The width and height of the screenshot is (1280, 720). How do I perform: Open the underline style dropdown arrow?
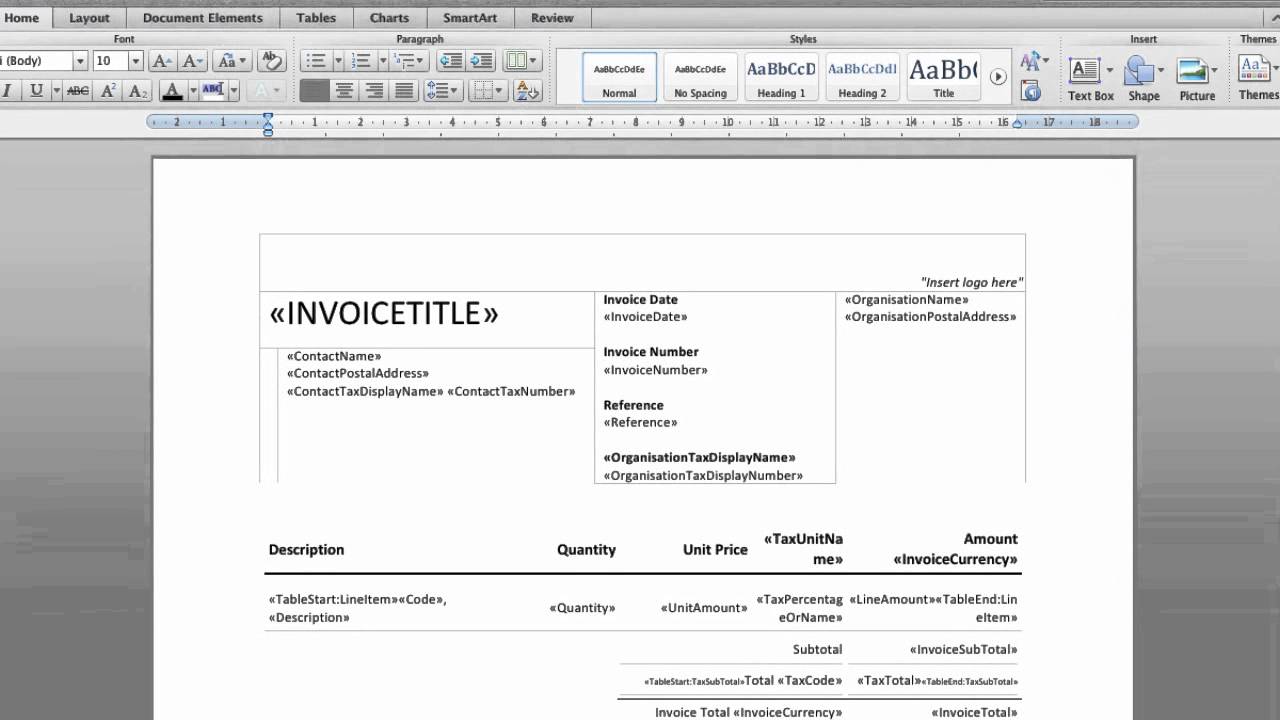tap(56, 91)
